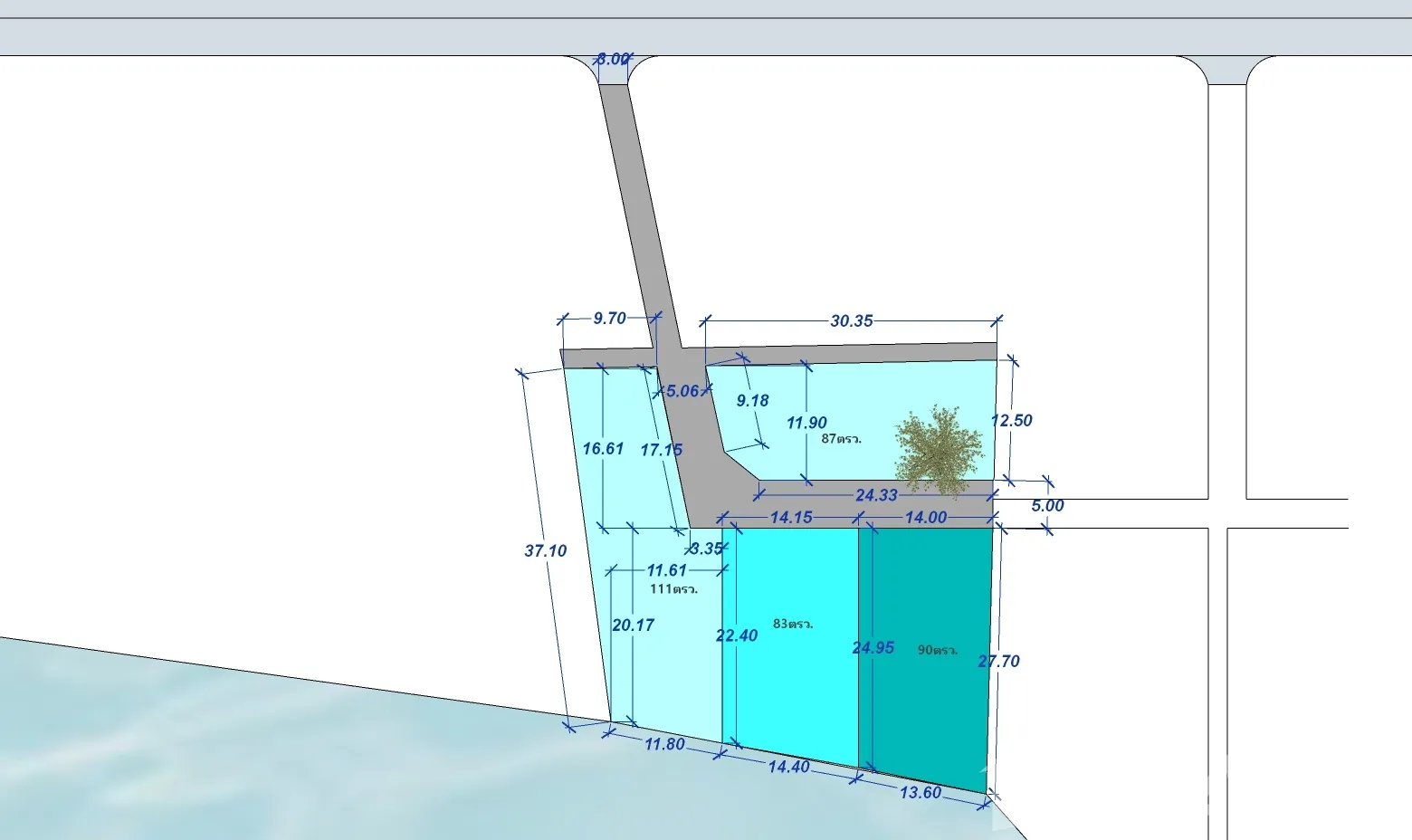Select the 111ตรว. plot label
The height and width of the screenshot is (840, 1412).
[673, 588]
